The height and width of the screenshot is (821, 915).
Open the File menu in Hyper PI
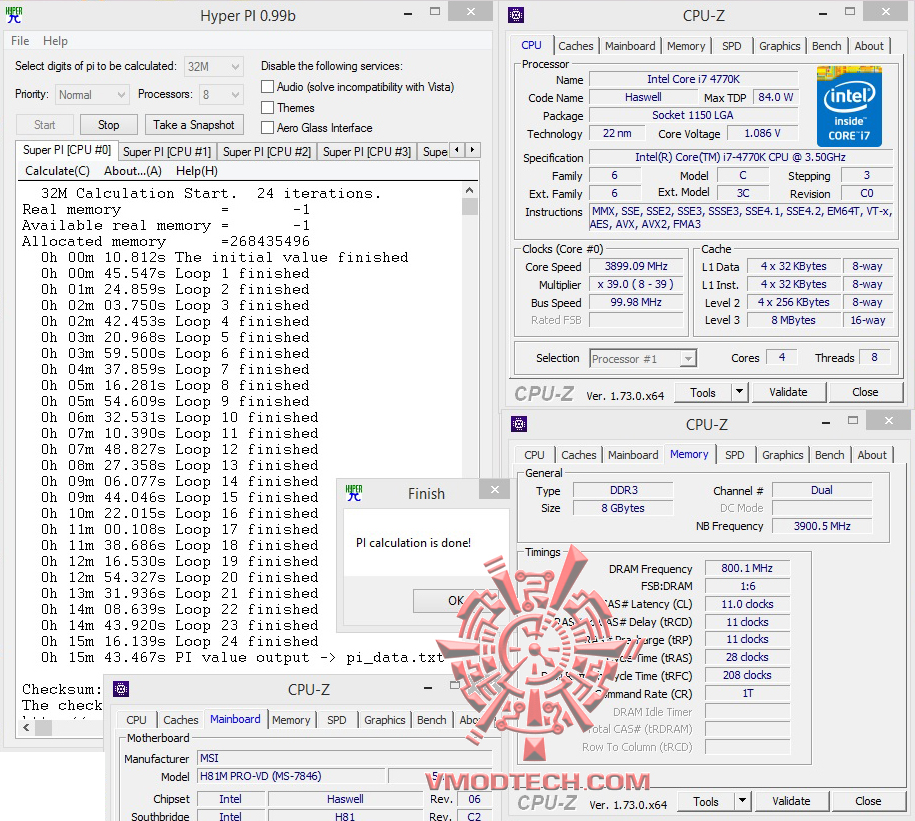[x=19, y=40]
